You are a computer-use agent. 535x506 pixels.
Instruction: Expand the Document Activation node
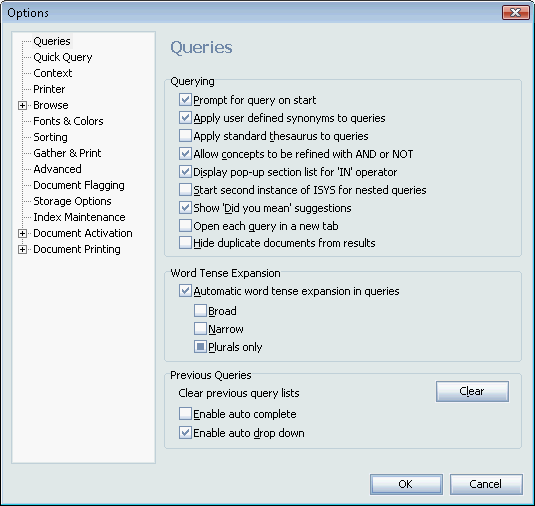22,233
